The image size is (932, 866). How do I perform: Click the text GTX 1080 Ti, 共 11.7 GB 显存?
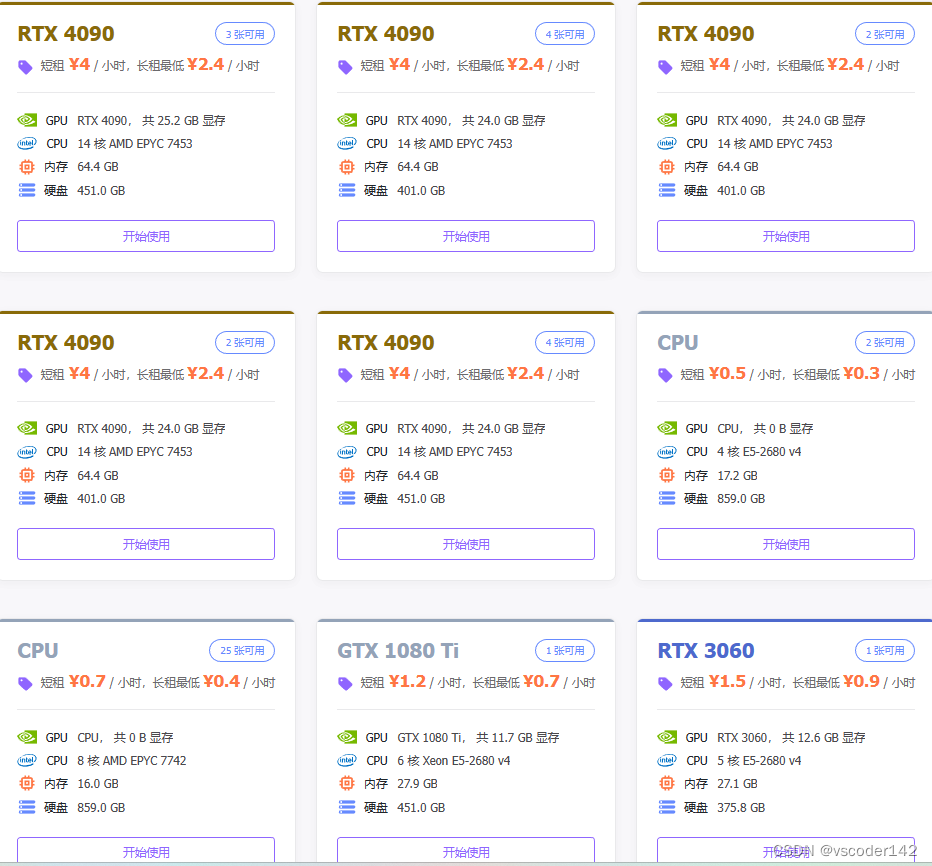coord(478,738)
